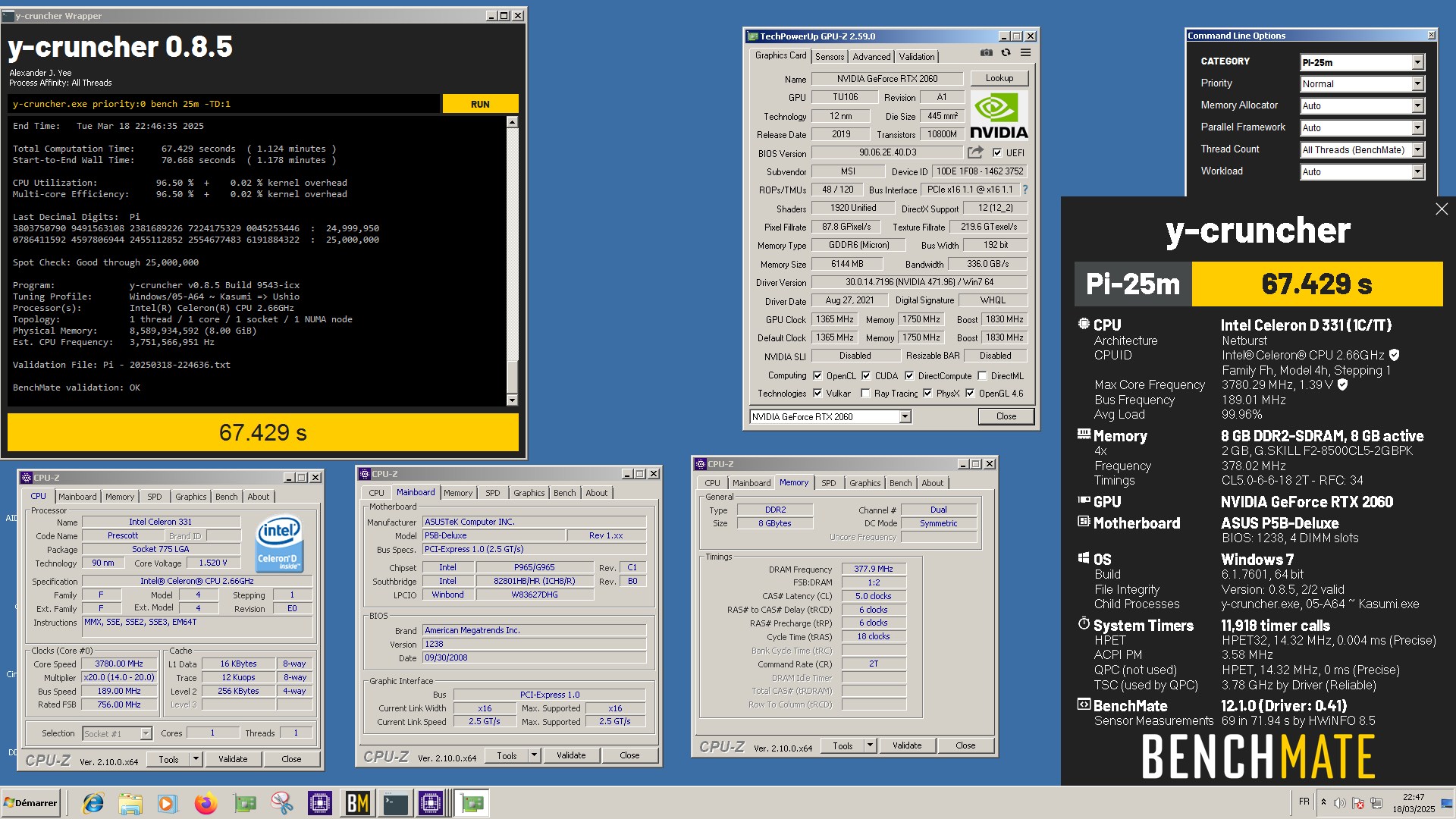Open the media player taskbar icon
Viewport: 1456px width, 819px height.
click(x=168, y=803)
